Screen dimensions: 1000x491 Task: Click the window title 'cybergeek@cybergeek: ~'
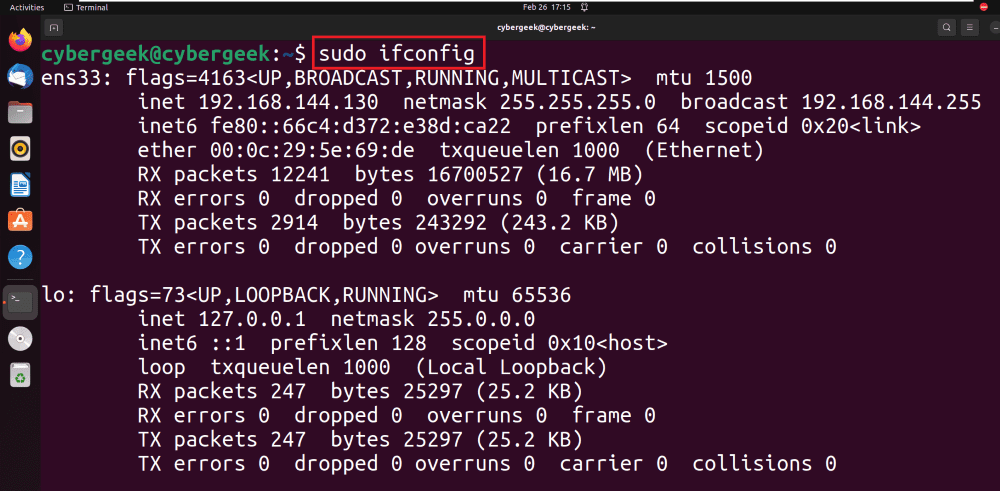tap(548, 27)
